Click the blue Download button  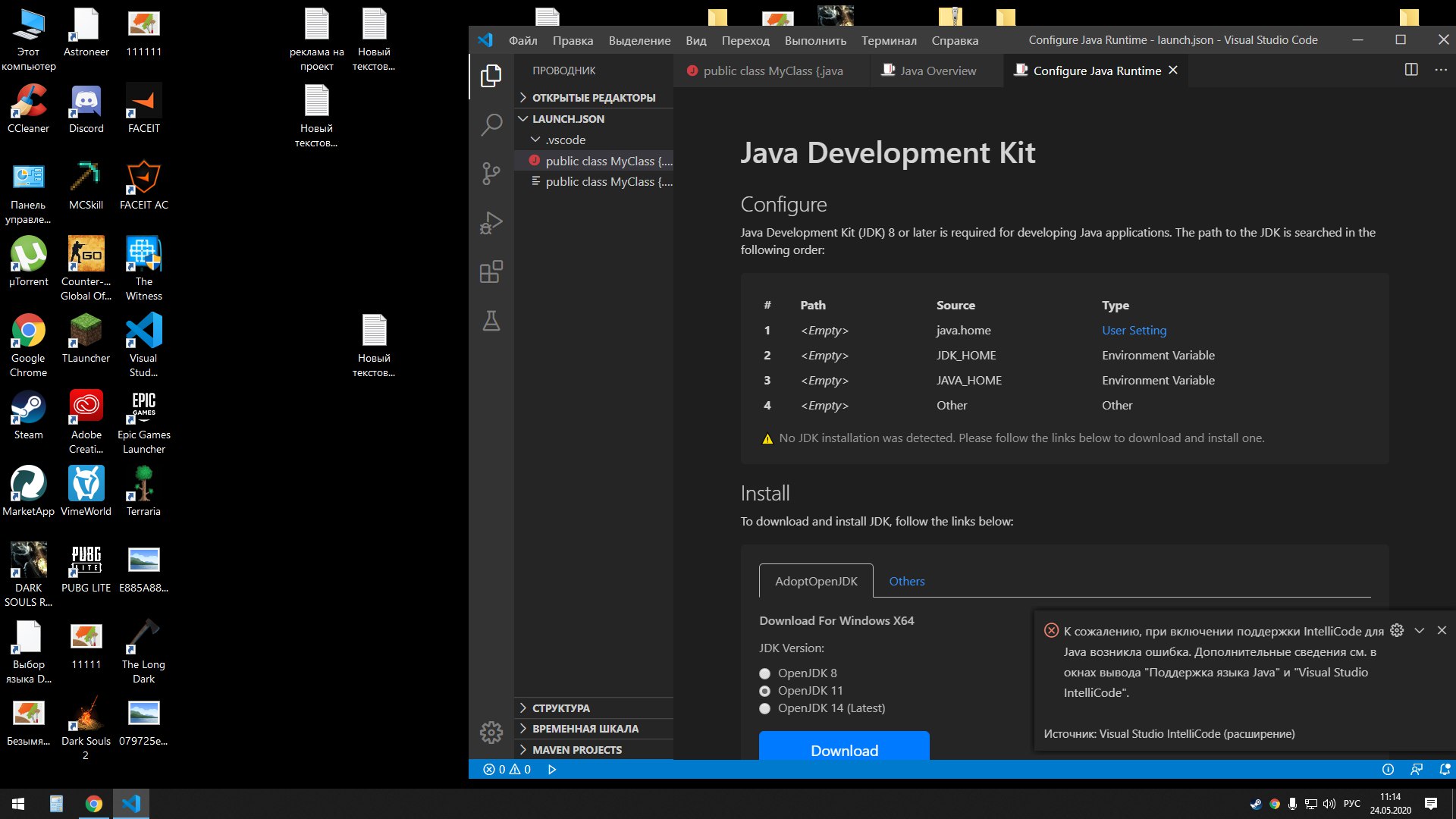844,747
